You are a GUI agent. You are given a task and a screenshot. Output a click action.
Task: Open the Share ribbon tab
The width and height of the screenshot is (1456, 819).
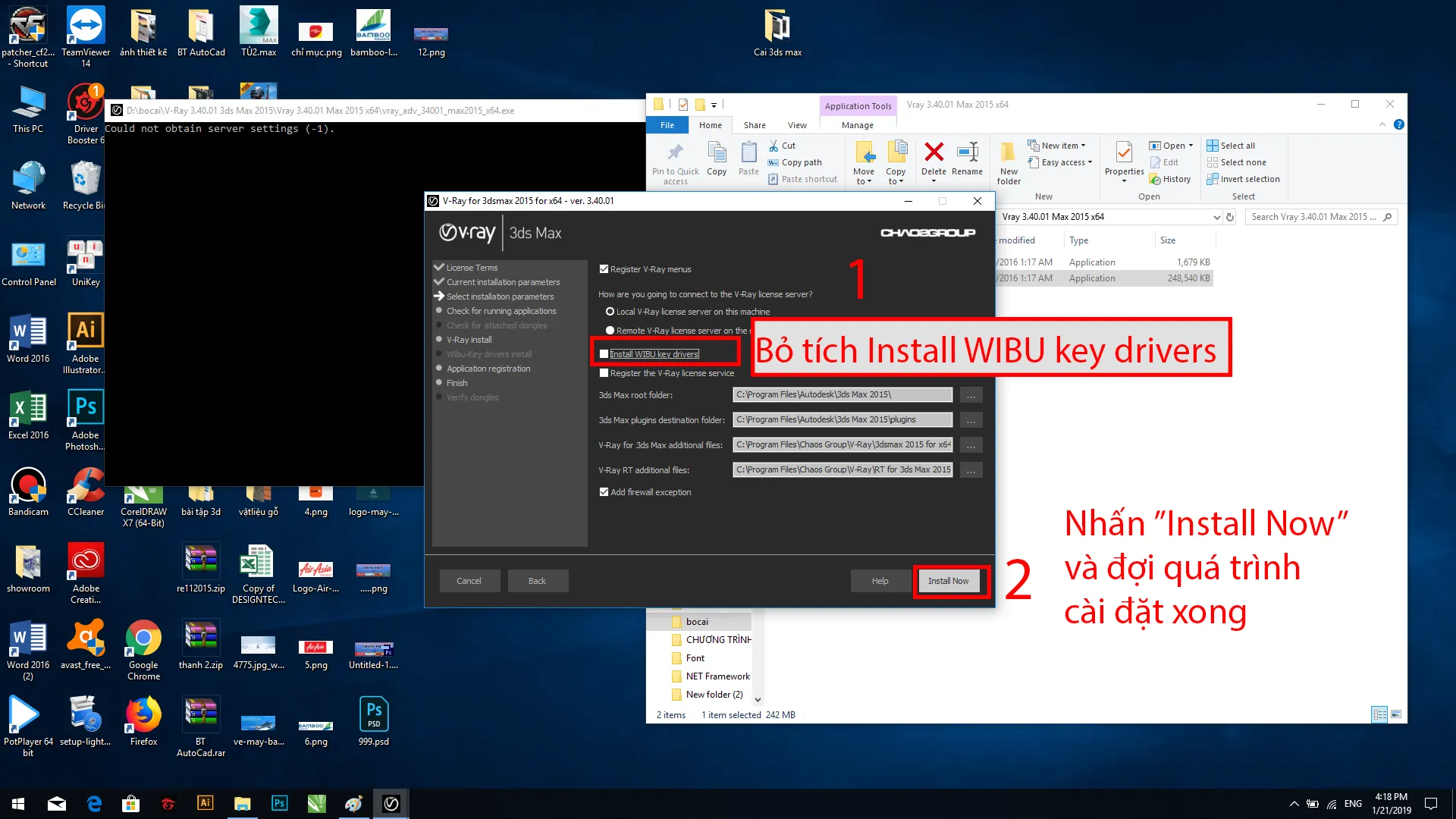(754, 125)
